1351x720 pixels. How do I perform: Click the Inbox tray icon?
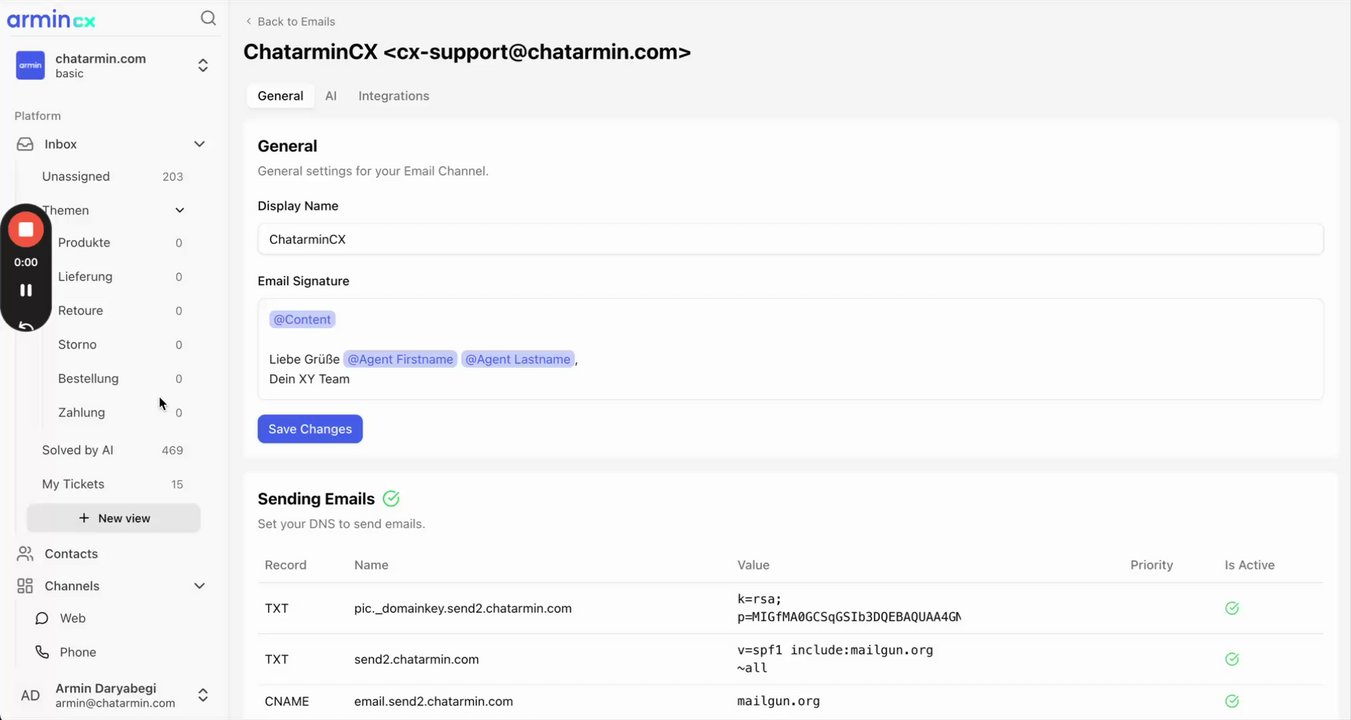[25, 144]
